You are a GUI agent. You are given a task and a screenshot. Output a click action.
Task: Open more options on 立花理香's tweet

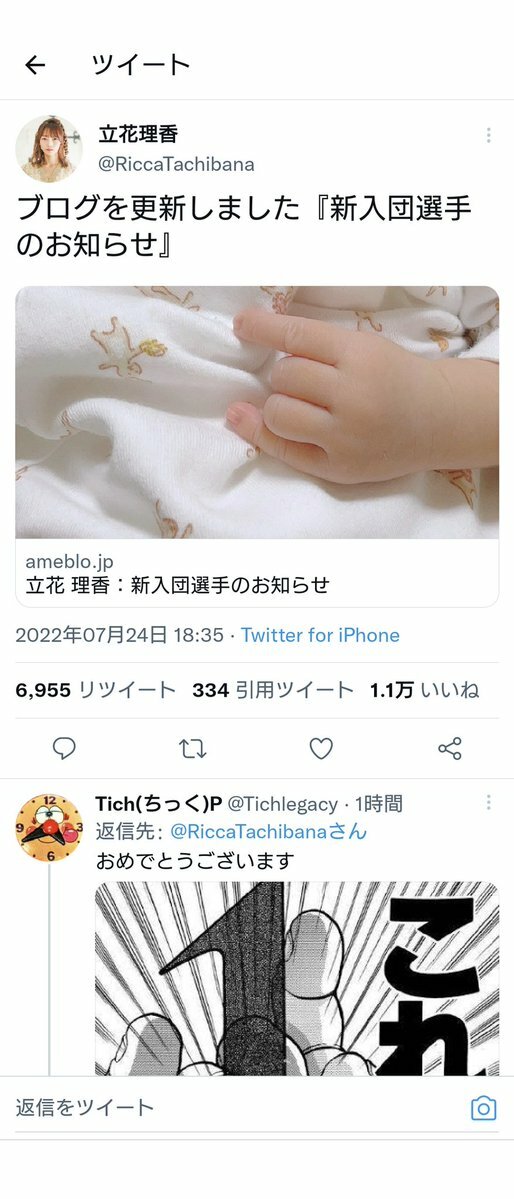(x=488, y=135)
